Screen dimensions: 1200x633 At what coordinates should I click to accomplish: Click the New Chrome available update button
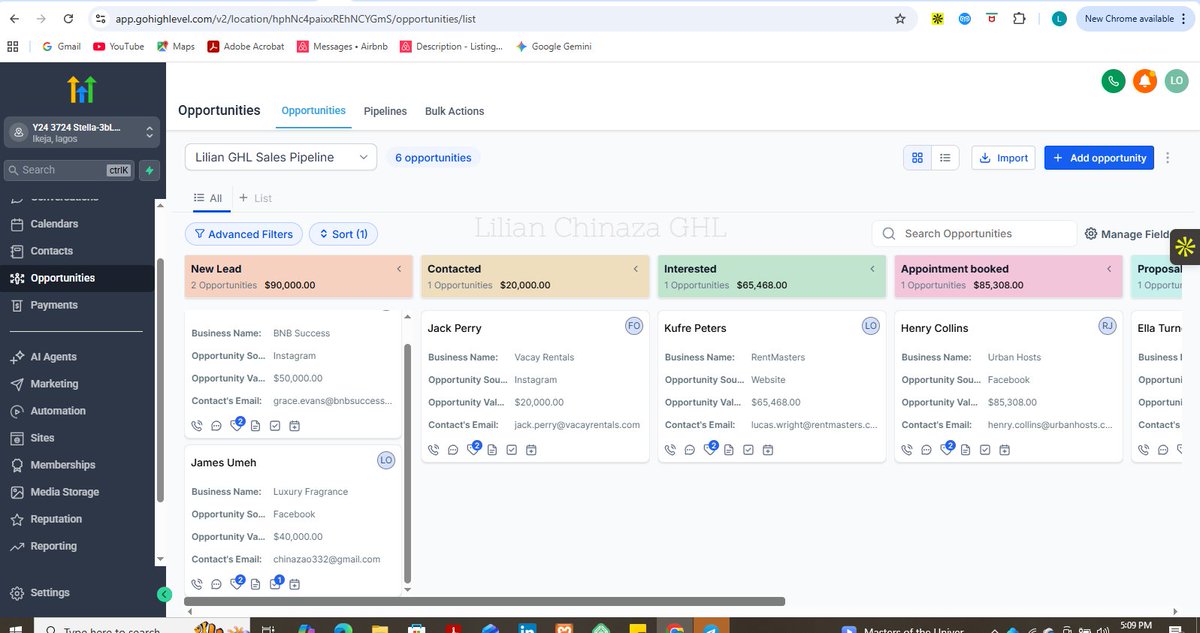(1136, 18)
